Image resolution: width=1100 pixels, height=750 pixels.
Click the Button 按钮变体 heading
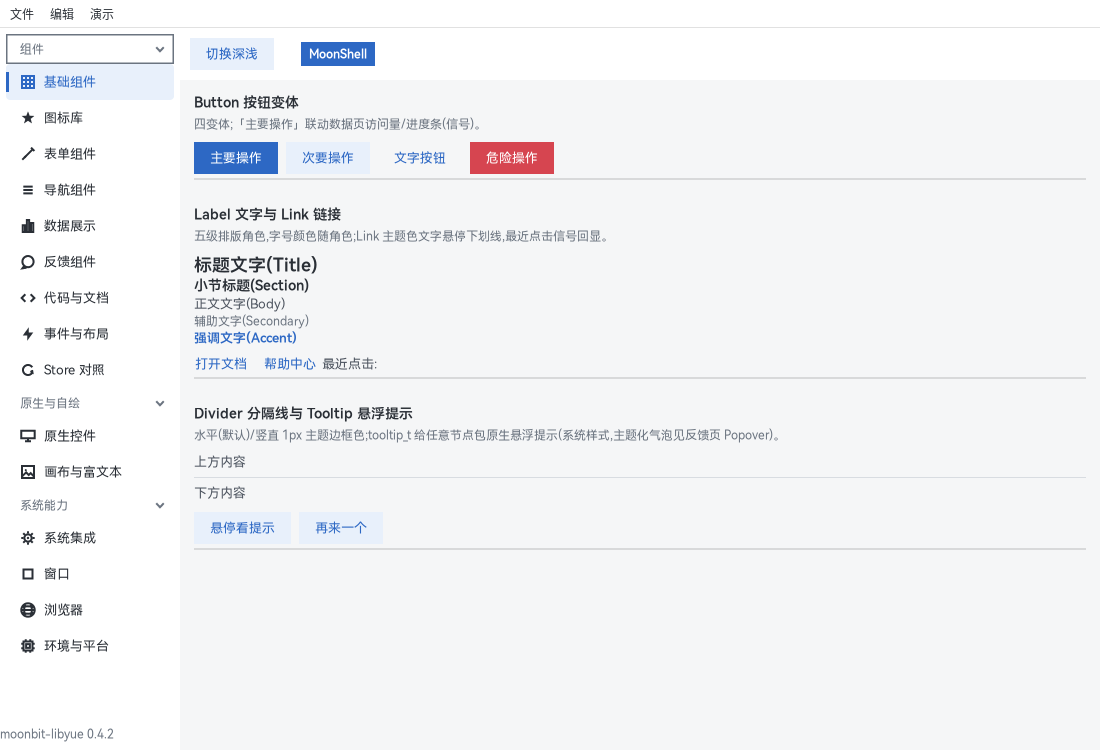[x=246, y=102]
